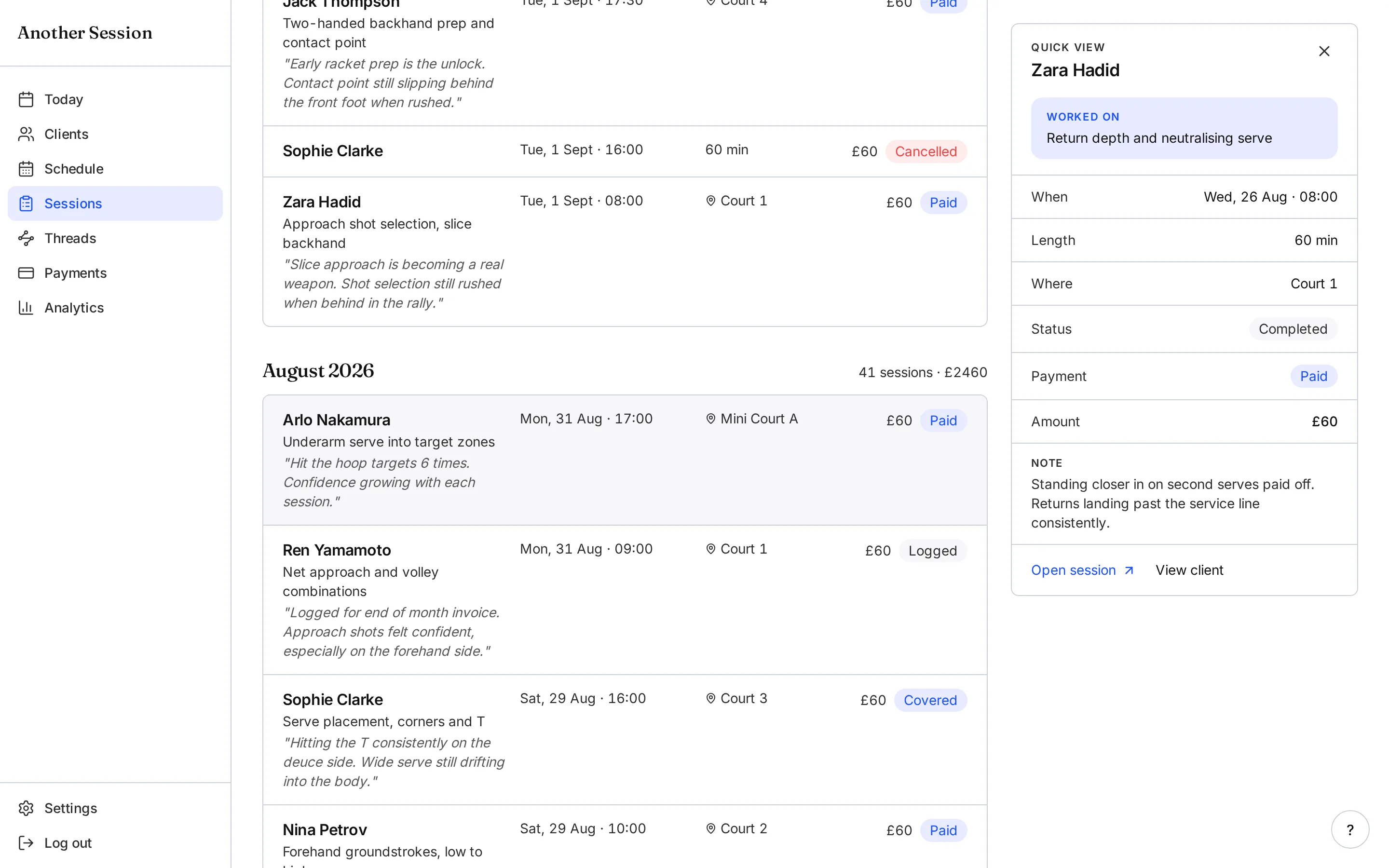The height and width of the screenshot is (868, 1389).
Task: Click the Open session link
Action: click(x=1082, y=570)
